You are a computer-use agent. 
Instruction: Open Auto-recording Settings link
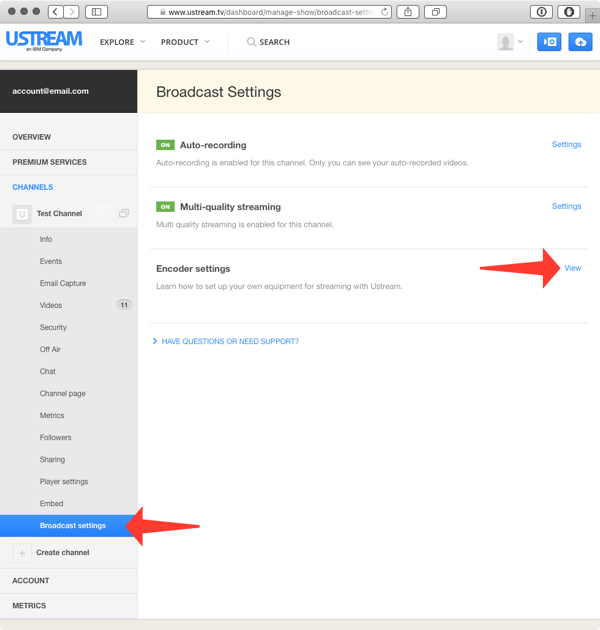[566, 144]
